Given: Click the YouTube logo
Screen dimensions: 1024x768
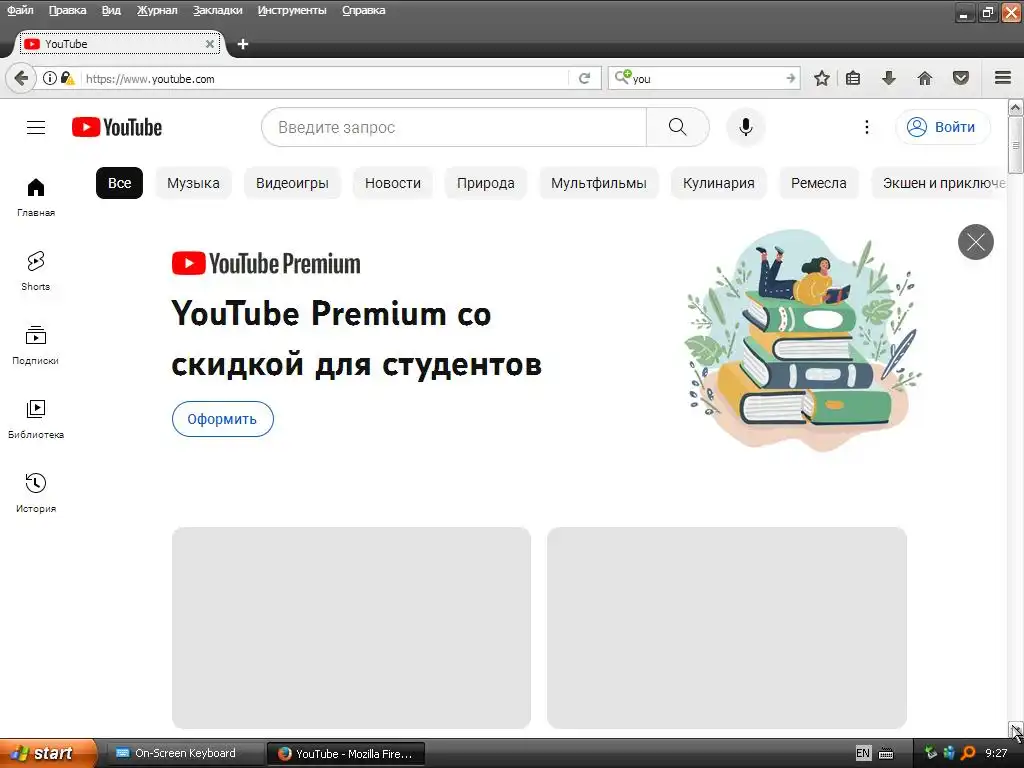Looking at the screenshot, I should [x=117, y=127].
